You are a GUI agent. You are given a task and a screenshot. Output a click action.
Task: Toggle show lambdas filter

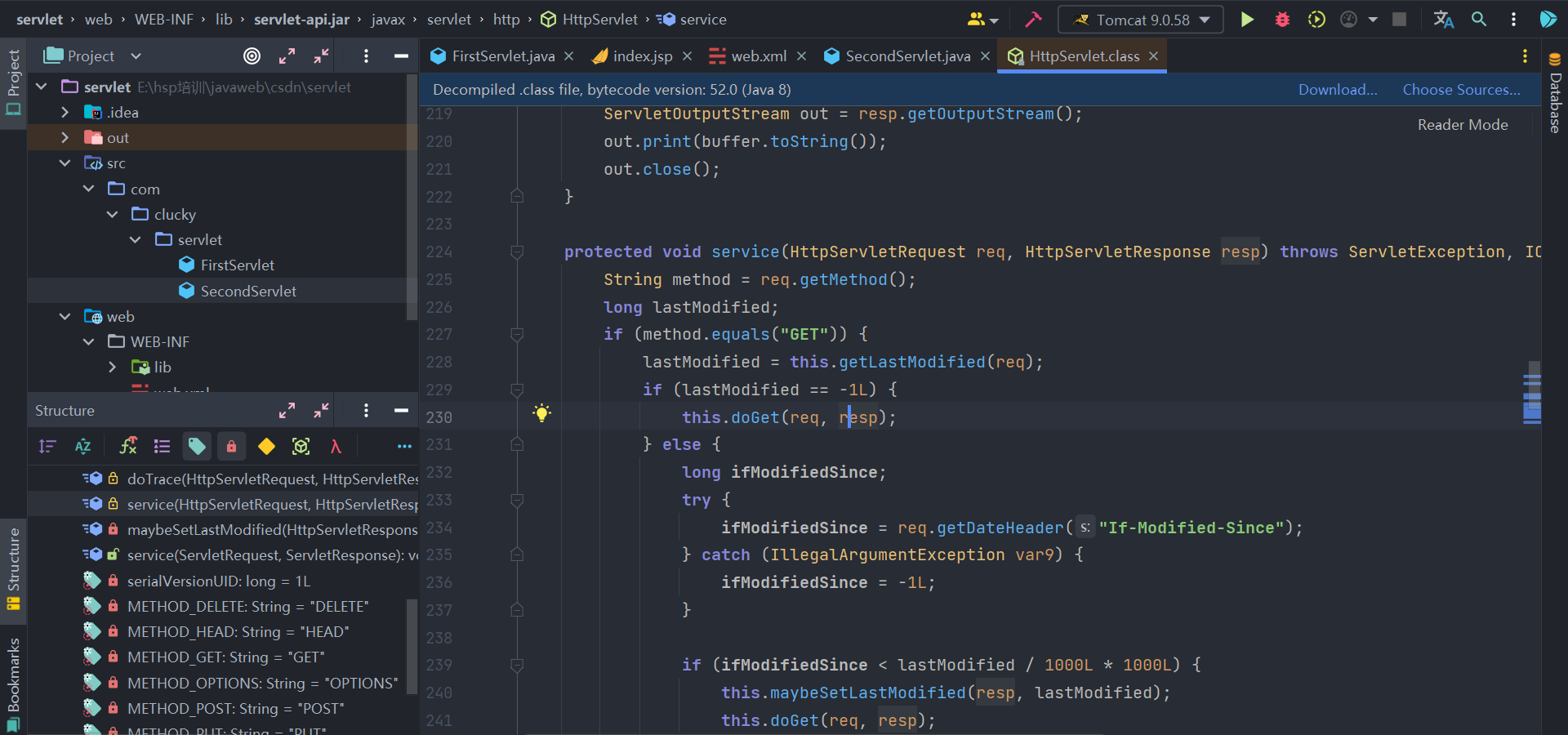click(336, 446)
